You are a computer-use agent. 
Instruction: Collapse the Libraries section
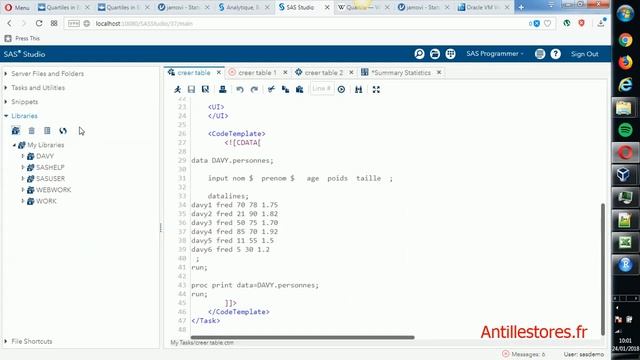pyautogui.click(x=6, y=116)
